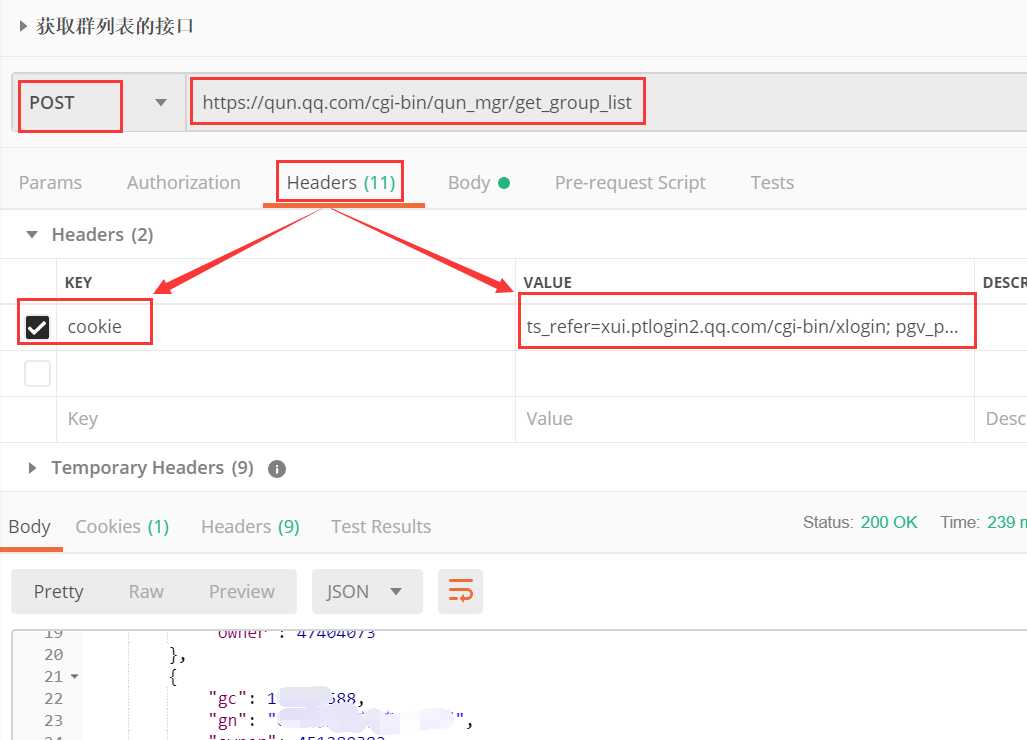
Task: Uncheck the cookie header checkbox
Action: 37,327
